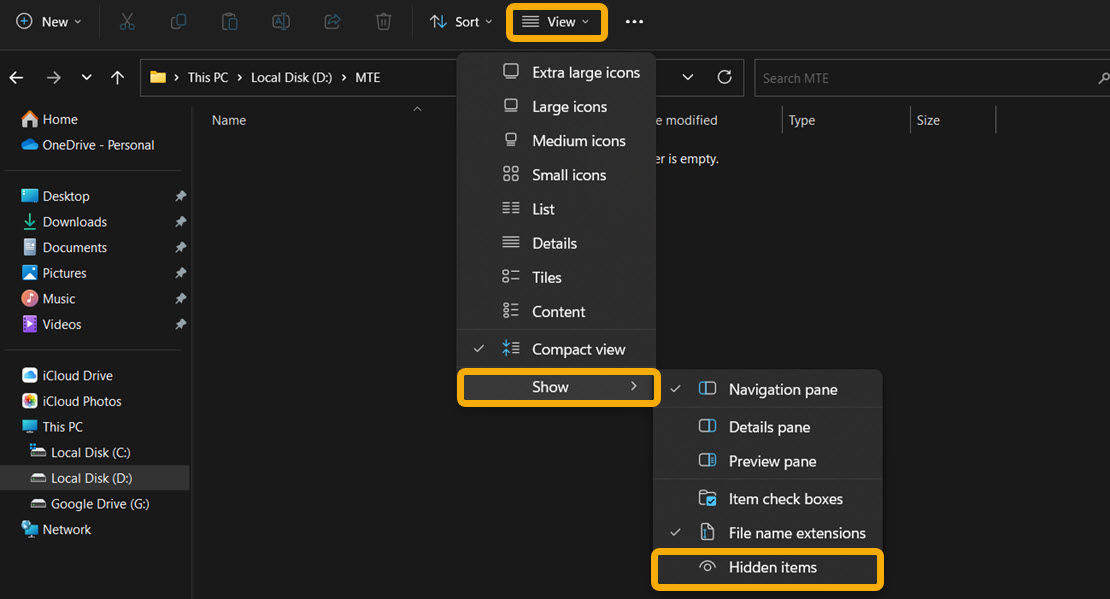
Task: Click inside the Search MTE field
Action: (900, 77)
